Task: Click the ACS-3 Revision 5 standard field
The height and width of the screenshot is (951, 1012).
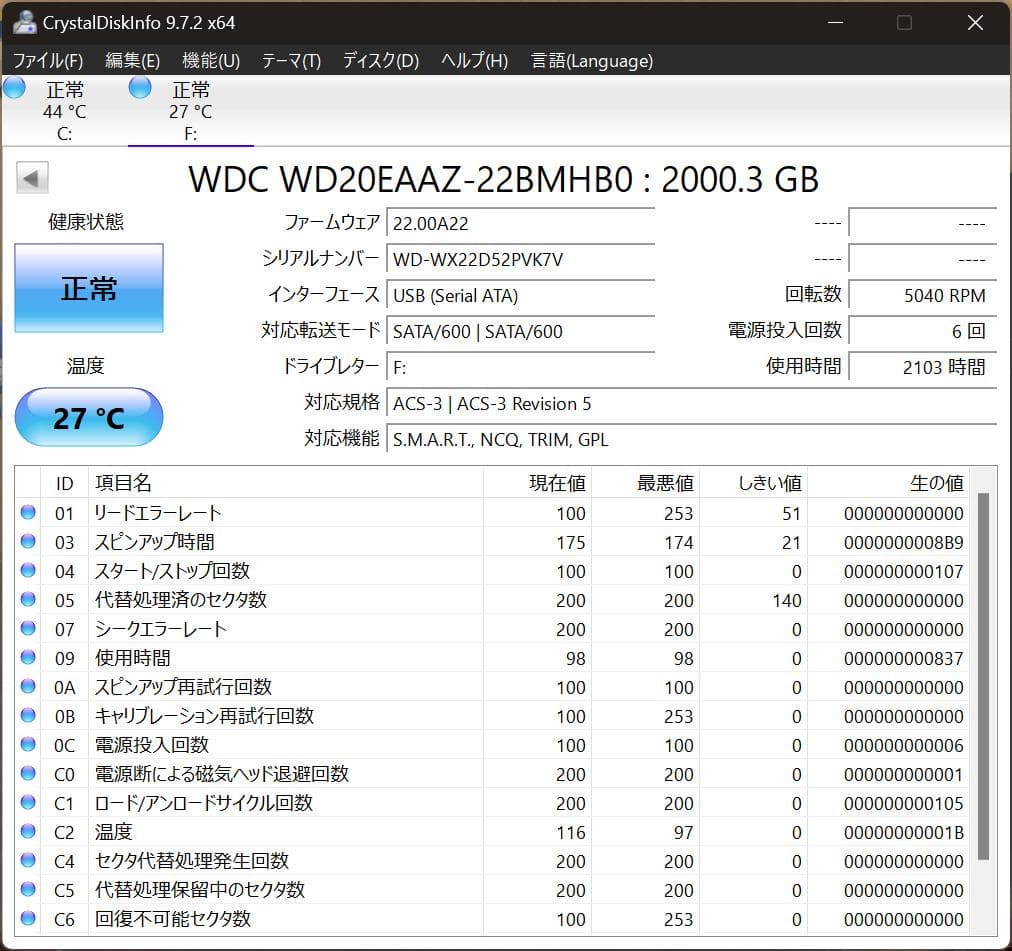Action: click(x=691, y=404)
